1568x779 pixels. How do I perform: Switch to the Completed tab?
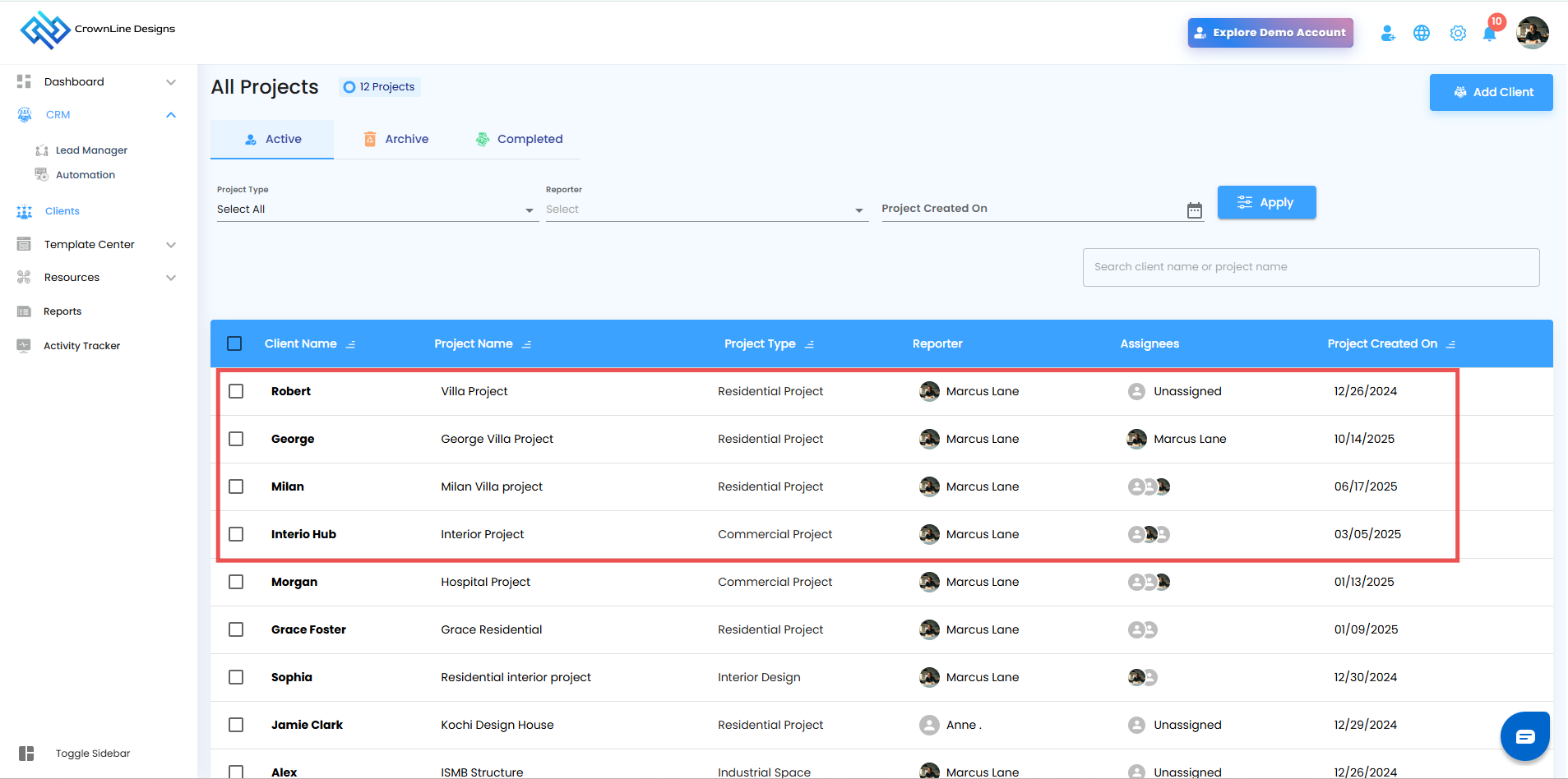pos(519,140)
